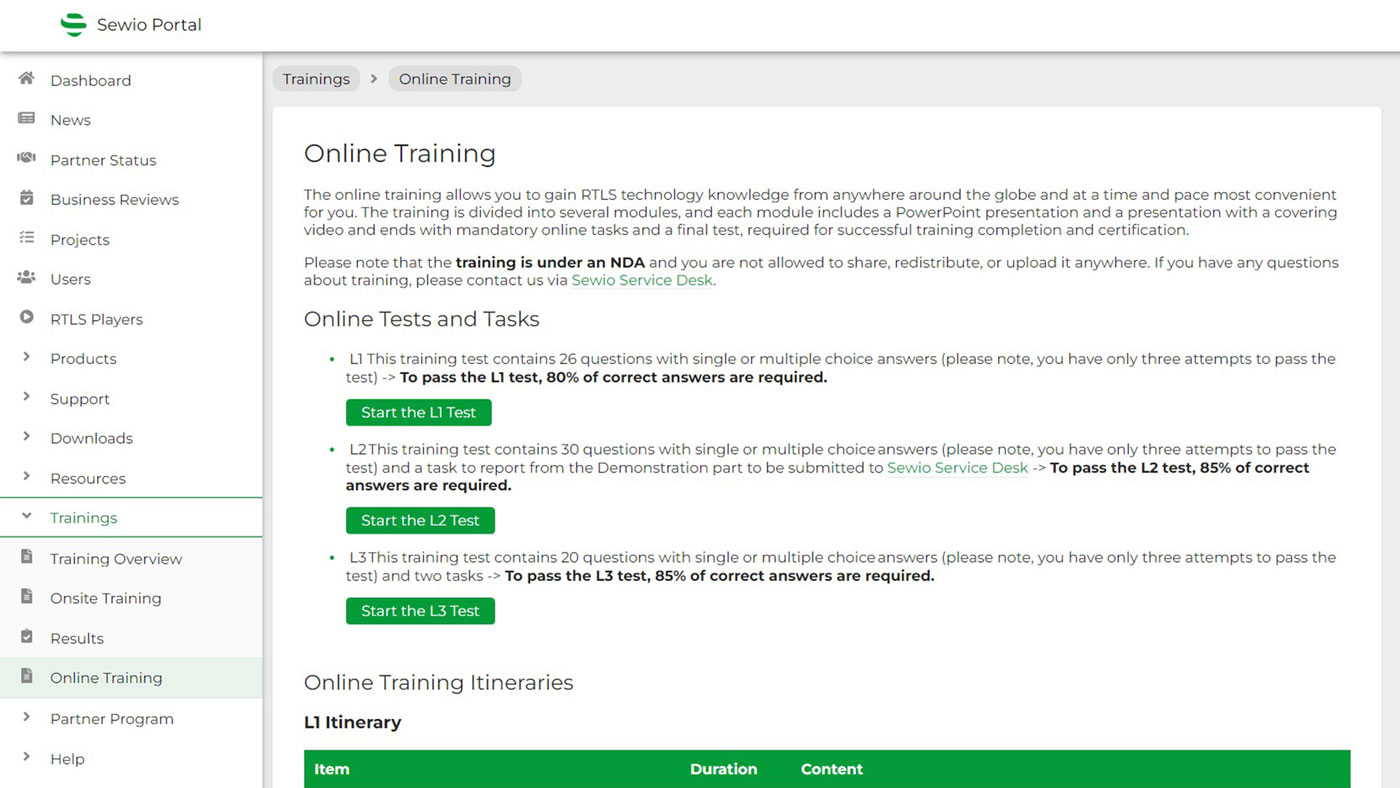
Task: Click the Sewio Portal logo icon
Action: 73,25
